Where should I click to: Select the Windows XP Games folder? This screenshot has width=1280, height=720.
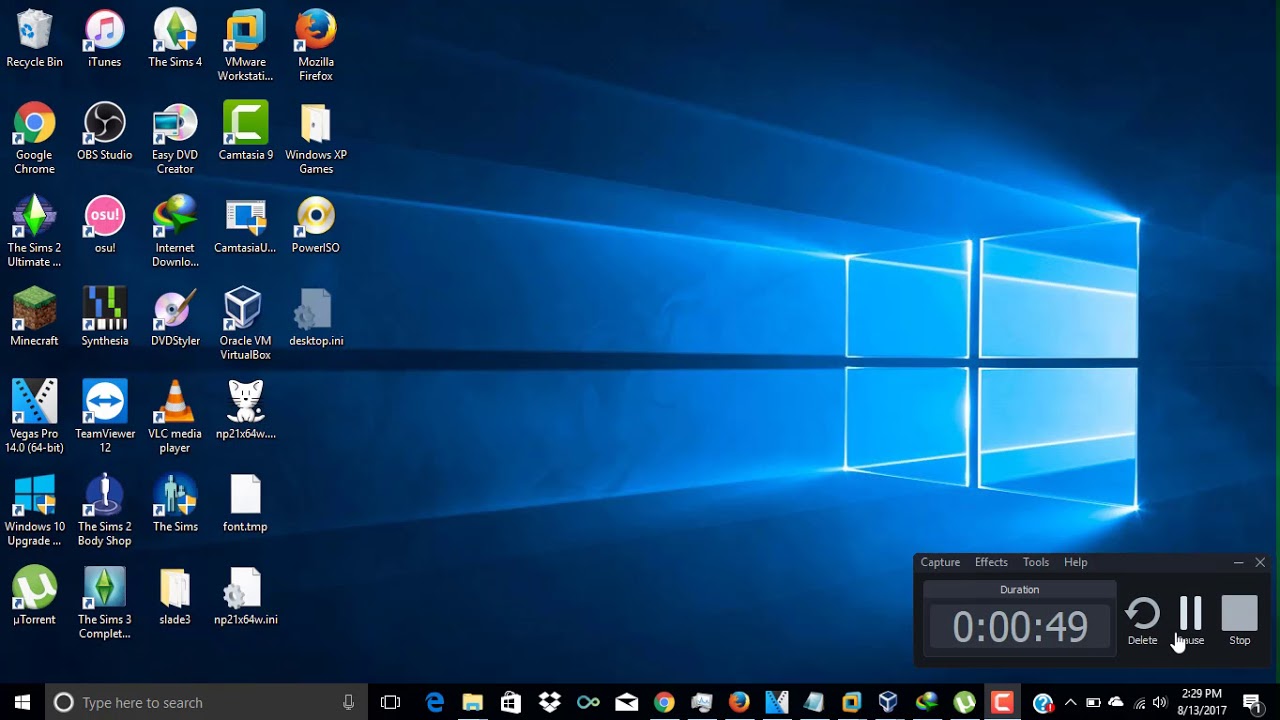pyautogui.click(x=315, y=139)
